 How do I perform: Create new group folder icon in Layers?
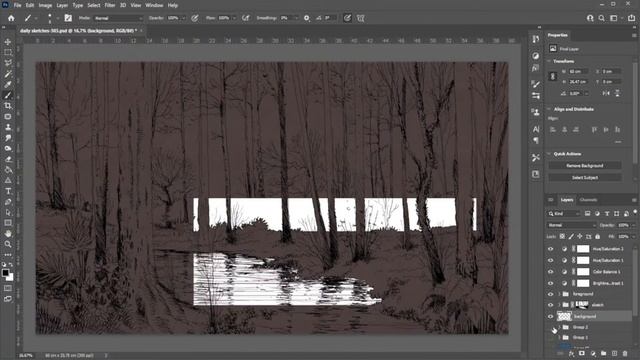coord(603,353)
